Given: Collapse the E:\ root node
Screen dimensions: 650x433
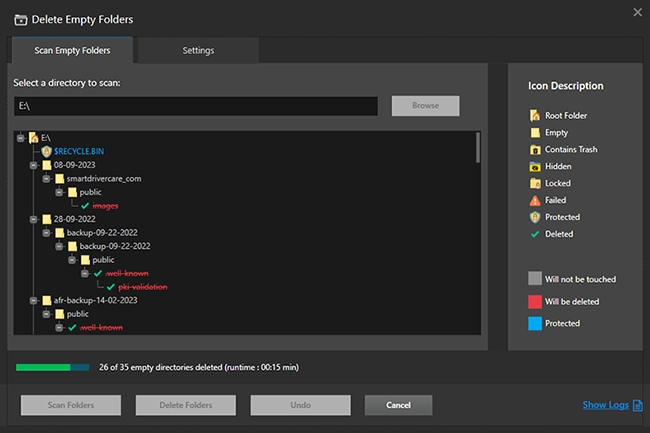Looking at the screenshot, I should [x=21, y=138].
